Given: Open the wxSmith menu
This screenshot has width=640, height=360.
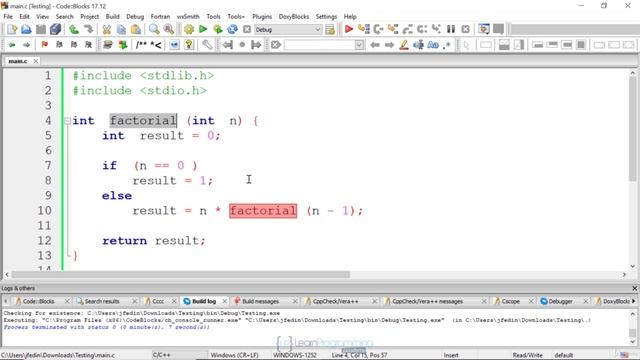Looking at the screenshot, I should pyautogui.click(x=188, y=17).
